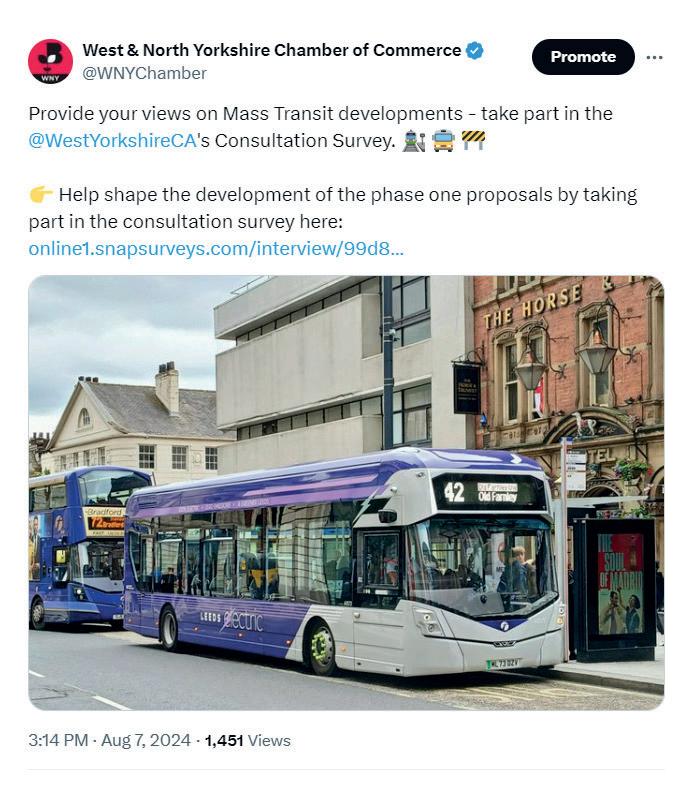Image resolution: width=693 pixels, height=800 pixels.
Task: Open the online1.snapsurveys.com survey link
Action: tap(216, 249)
